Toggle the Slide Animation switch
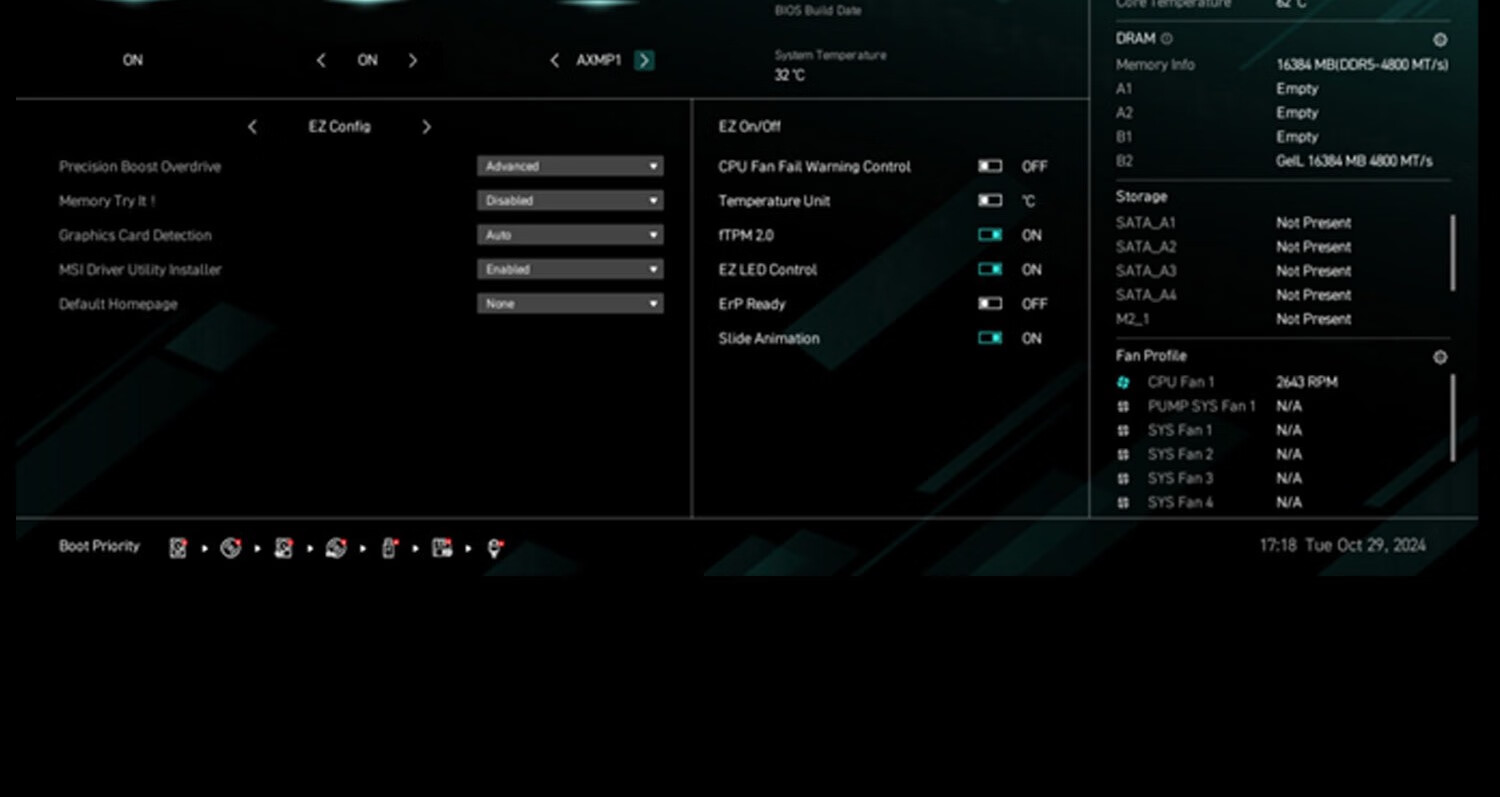 click(x=990, y=338)
